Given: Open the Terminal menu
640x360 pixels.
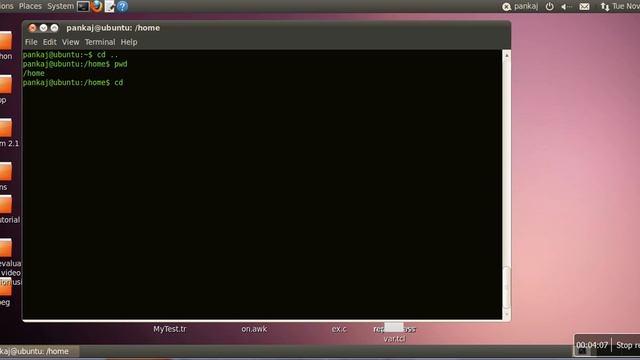Looking at the screenshot, I should [x=100, y=42].
